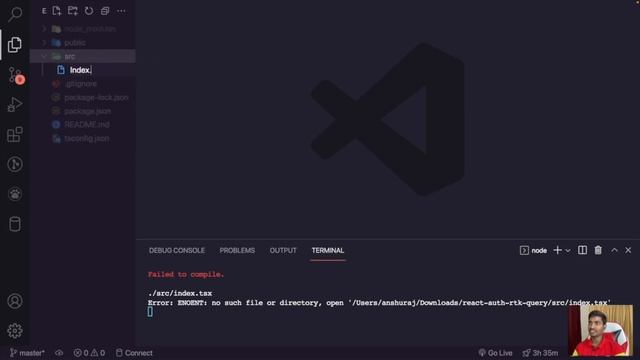Viewport: 640px width, 360px height.
Task: Open the Explorer view icon
Action: pos(15,44)
